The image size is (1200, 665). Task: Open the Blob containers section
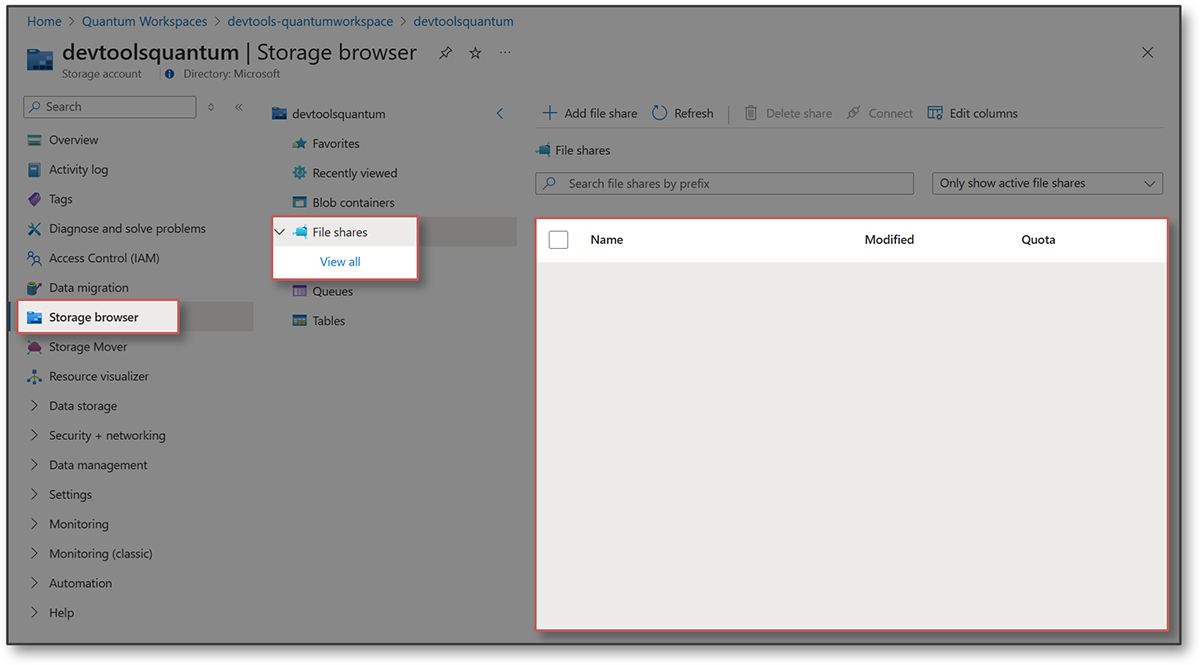tap(353, 201)
